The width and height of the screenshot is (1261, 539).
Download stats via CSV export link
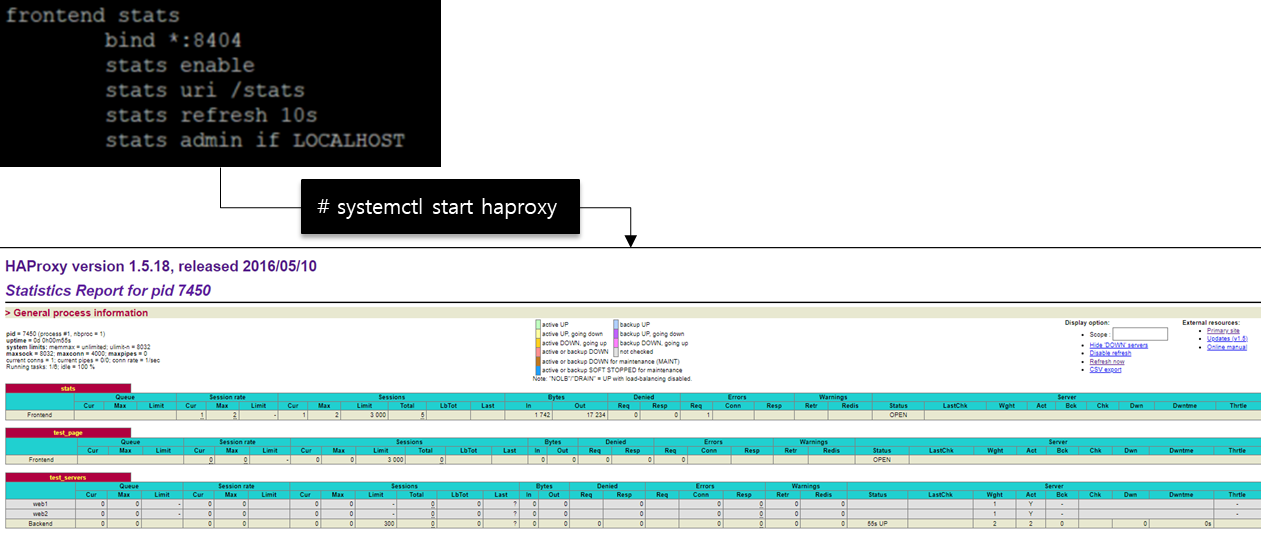tap(1105, 369)
